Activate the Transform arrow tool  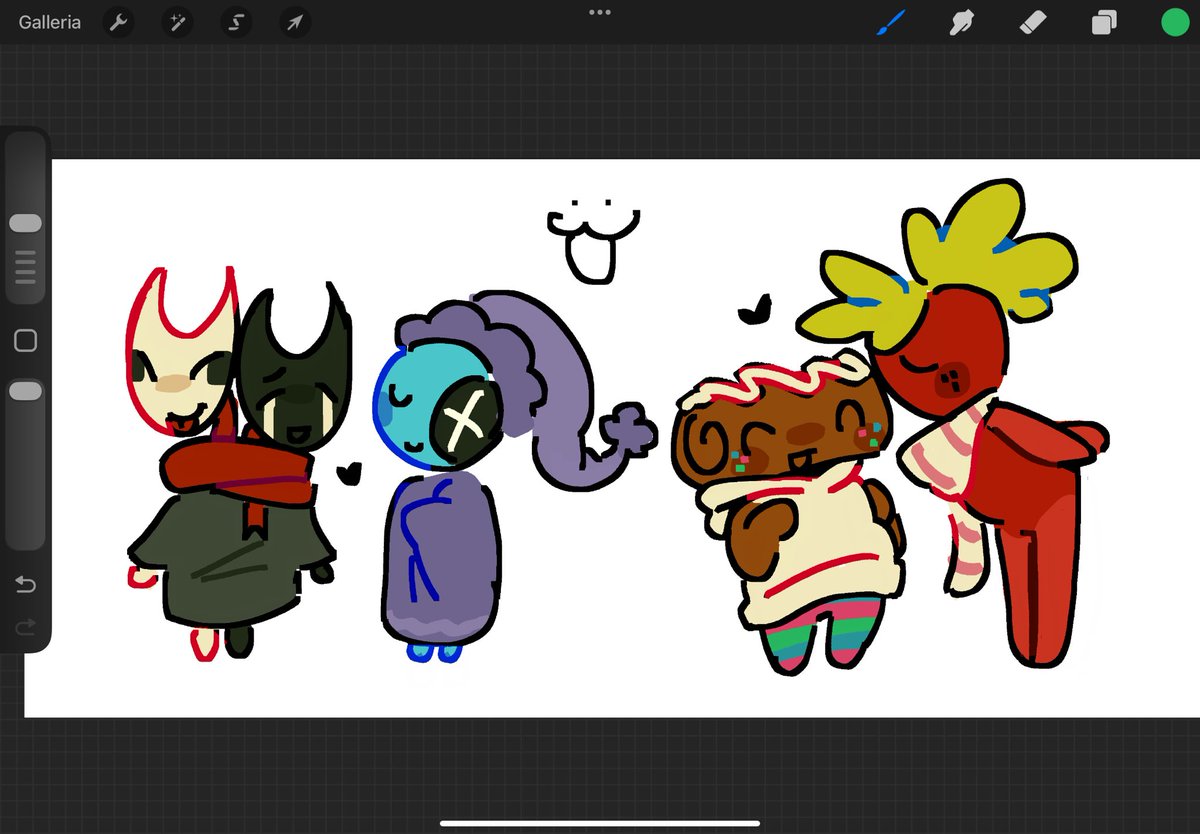pos(294,22)
